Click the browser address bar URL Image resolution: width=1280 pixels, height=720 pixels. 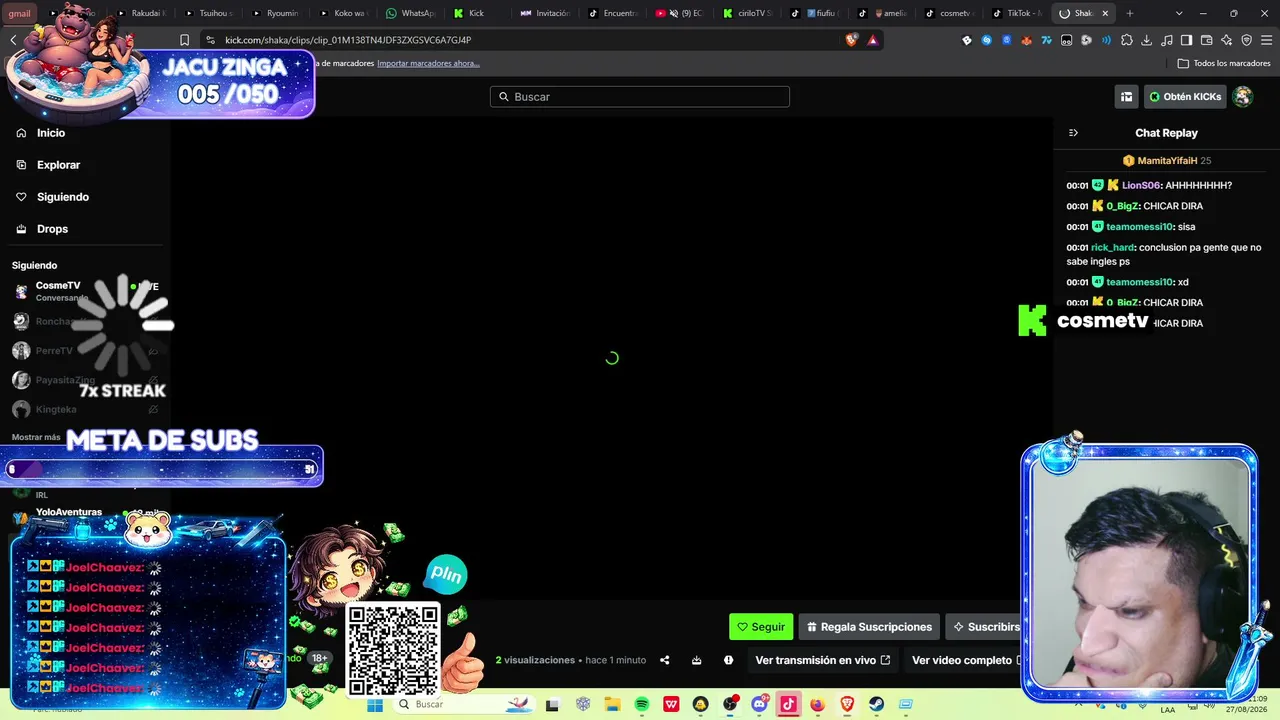coord(348,40)
